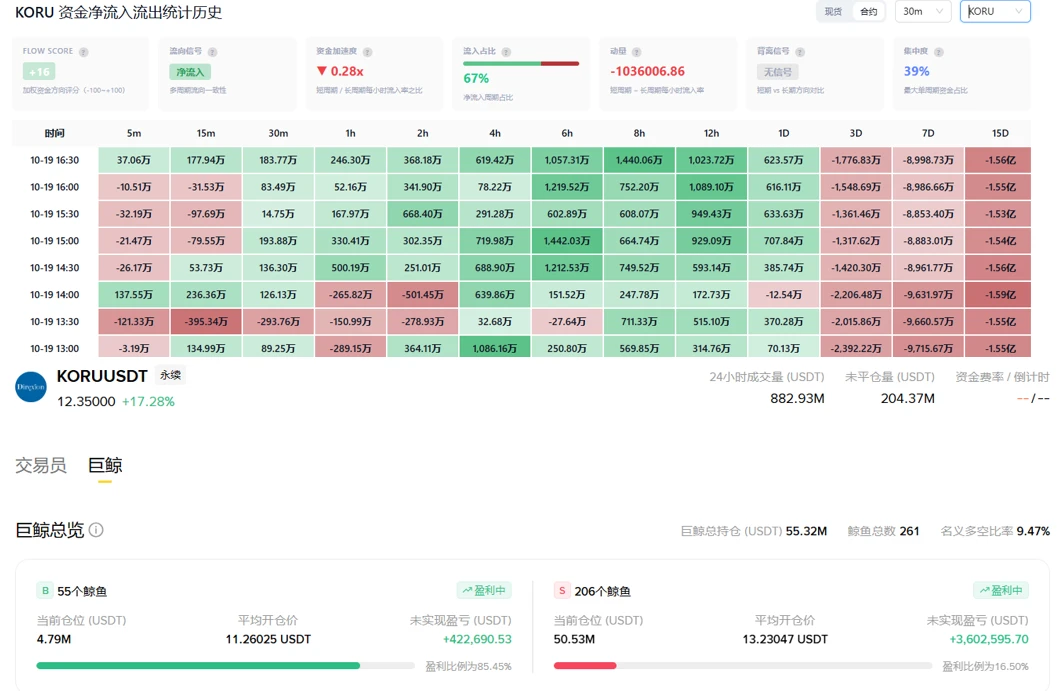The image size is (1062, 691).
Task: Click the question mark next to 集中度
Action: (x=938, y=52)
